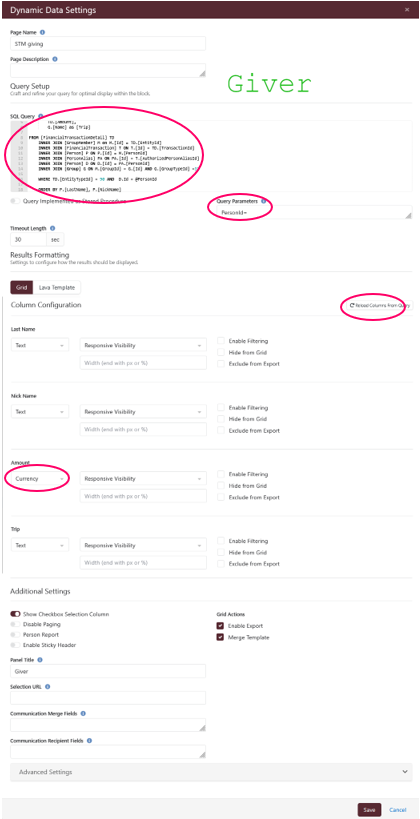Click the Selection URL help icon

[48, 686]
